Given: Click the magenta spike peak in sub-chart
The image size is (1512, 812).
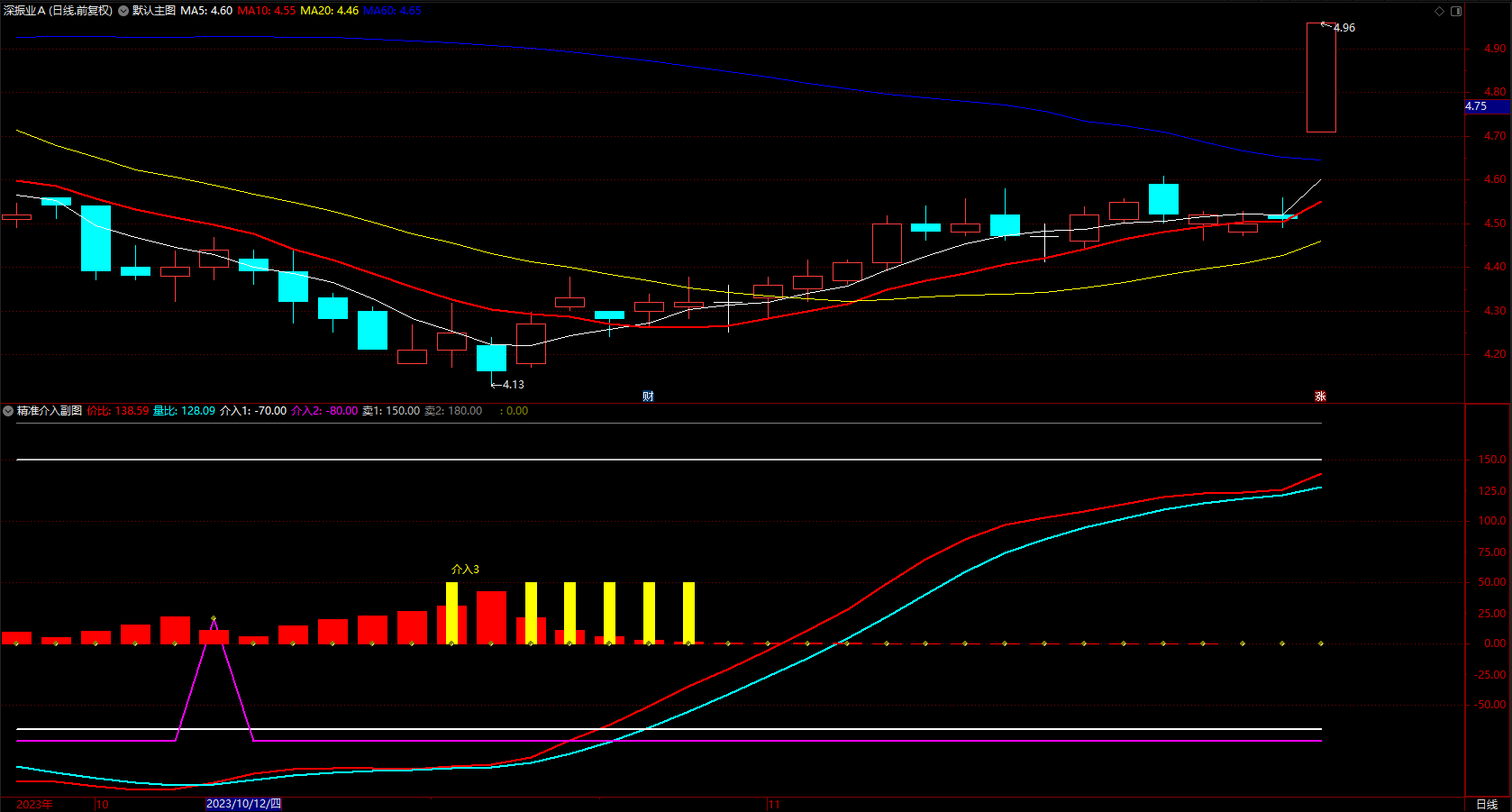Looking at the screenshot, I should coord(214,620).
